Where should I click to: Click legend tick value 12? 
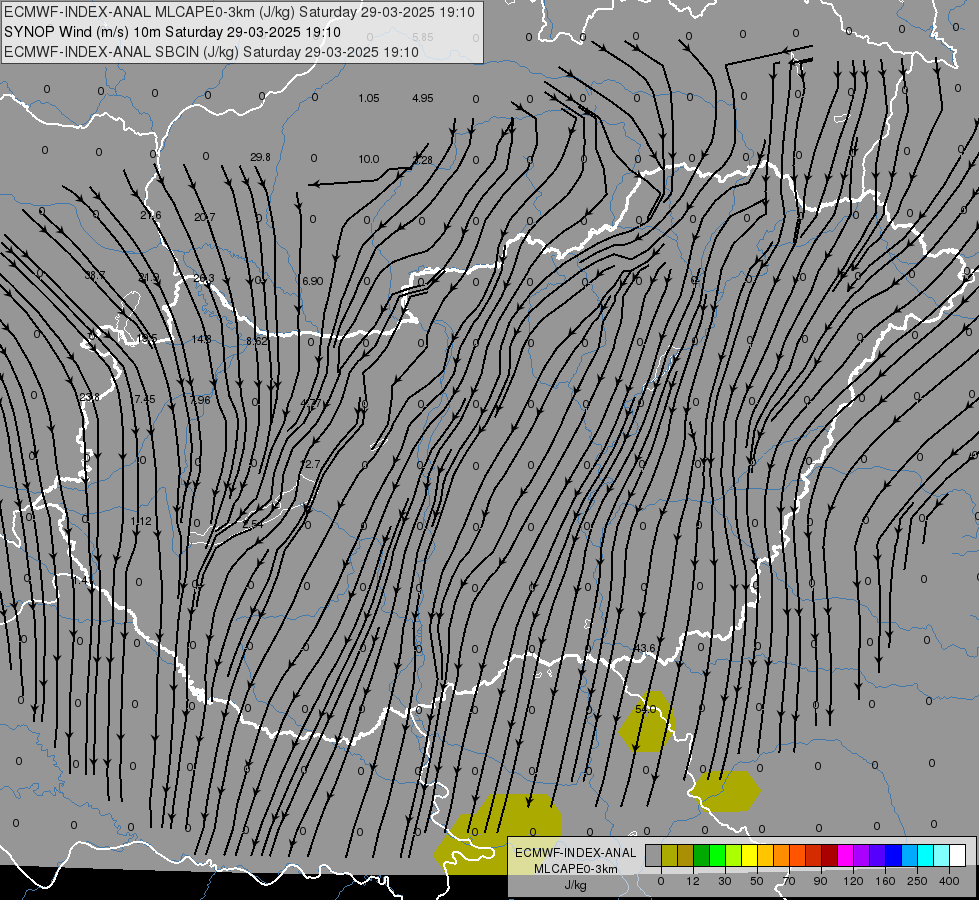pyautogui.click(x=693, y=881)
